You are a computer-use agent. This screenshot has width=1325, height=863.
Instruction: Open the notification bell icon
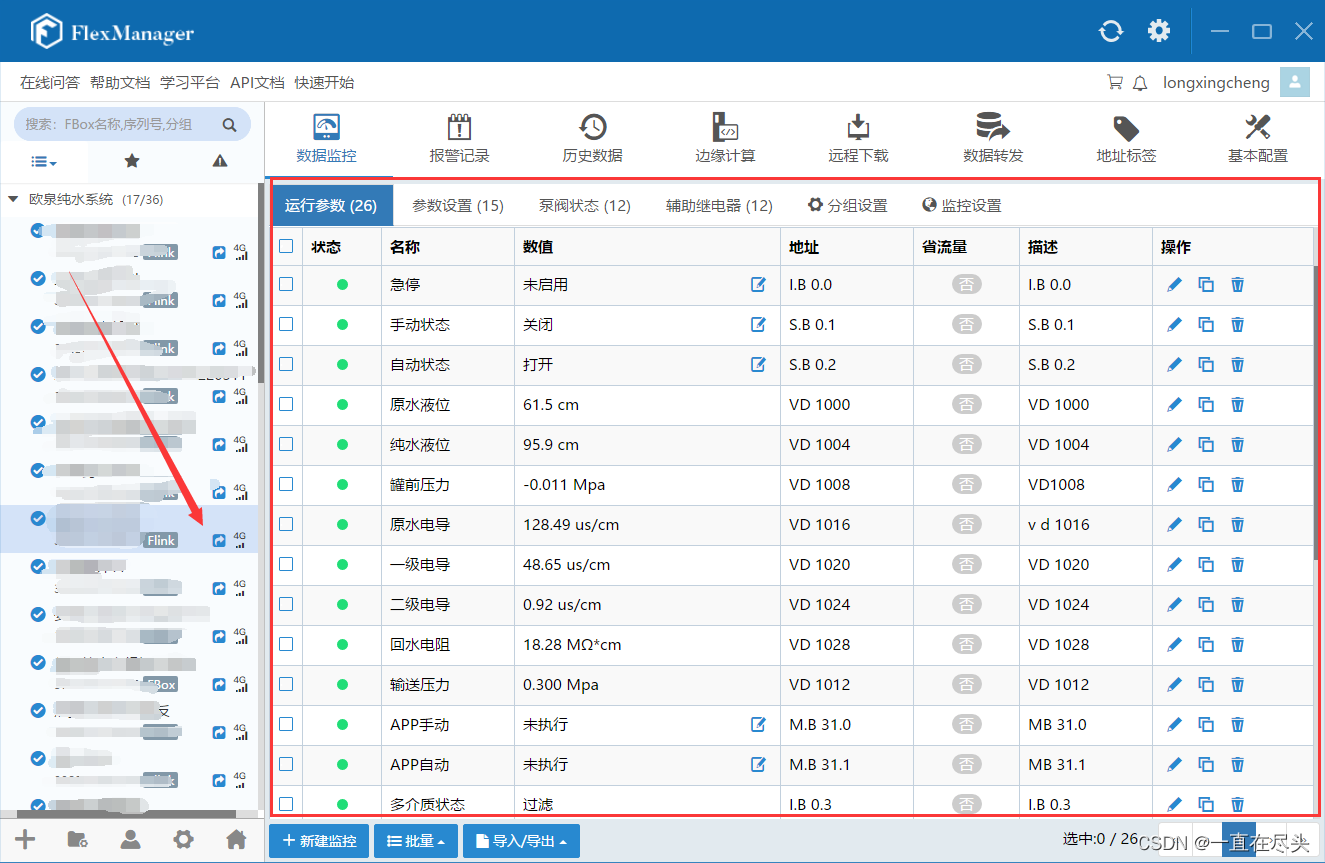click(1140, 83)
